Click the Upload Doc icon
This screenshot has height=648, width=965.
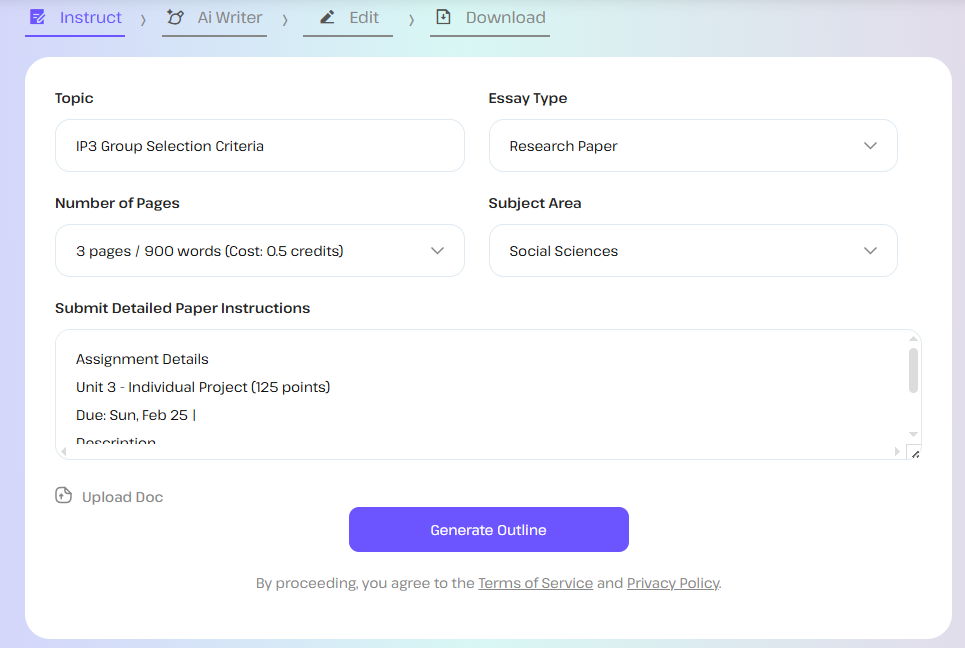(x=64, y=496)
